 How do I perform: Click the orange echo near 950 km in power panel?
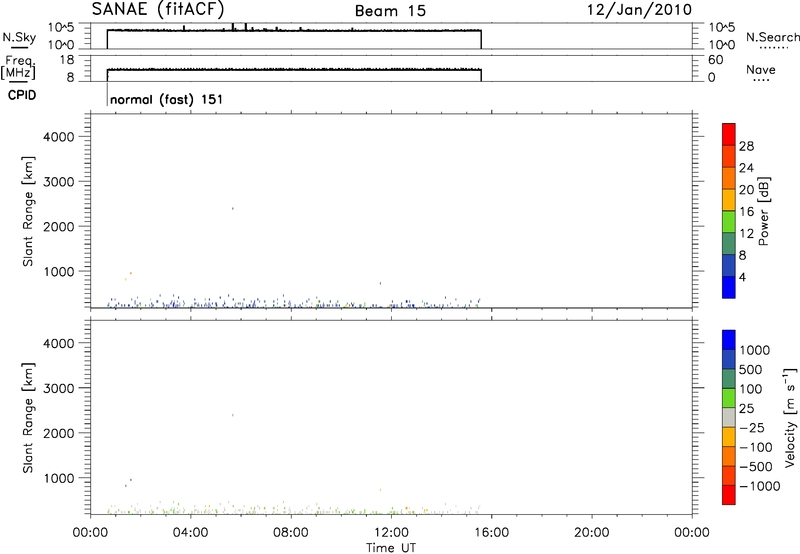tap(131, 273)
